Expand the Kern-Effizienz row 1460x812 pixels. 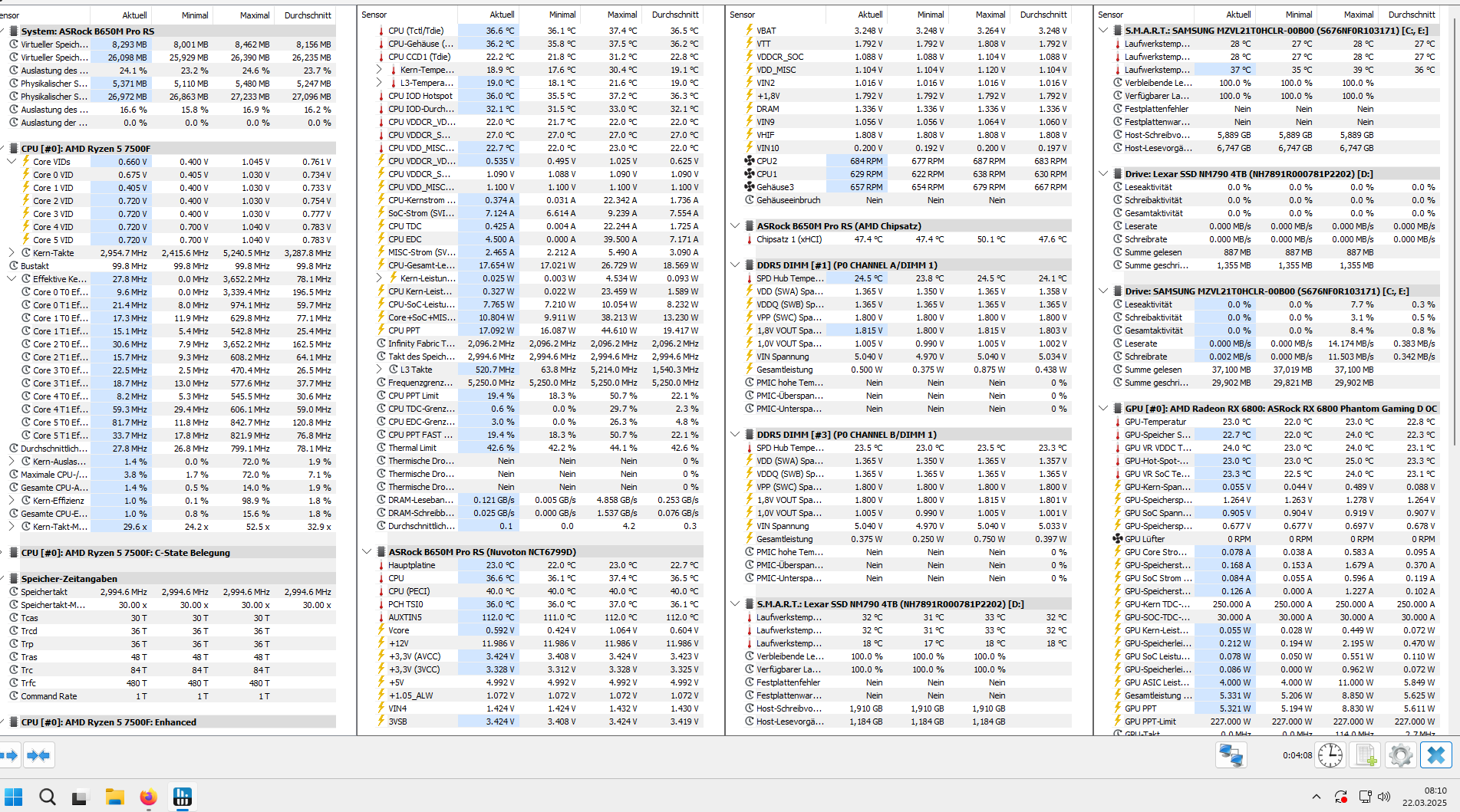pyautogui.click(x=12, y=501)
